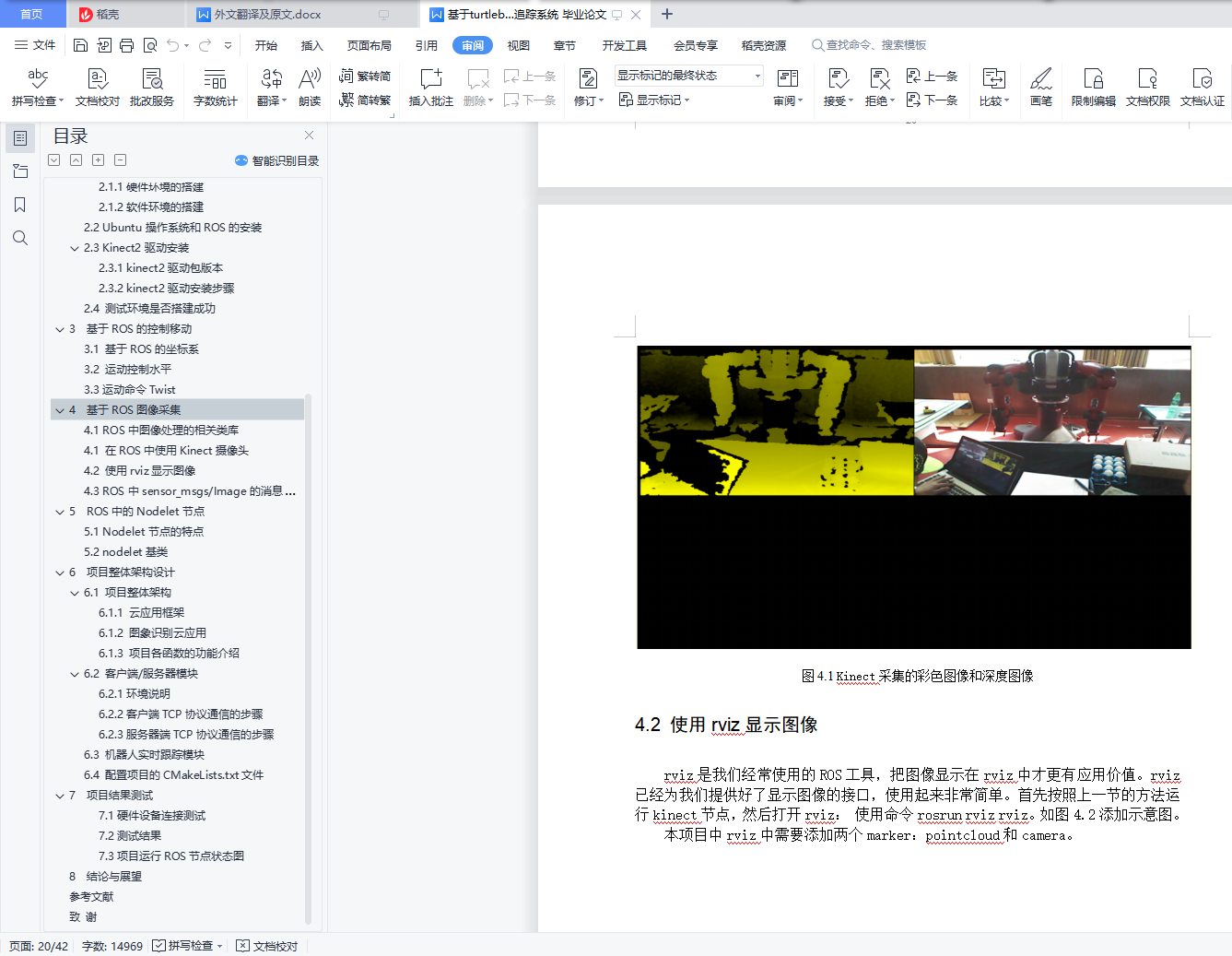The image size is (1232, 956).
Task: Show 字数统计 word count
Action: click(x=216, y=88)
